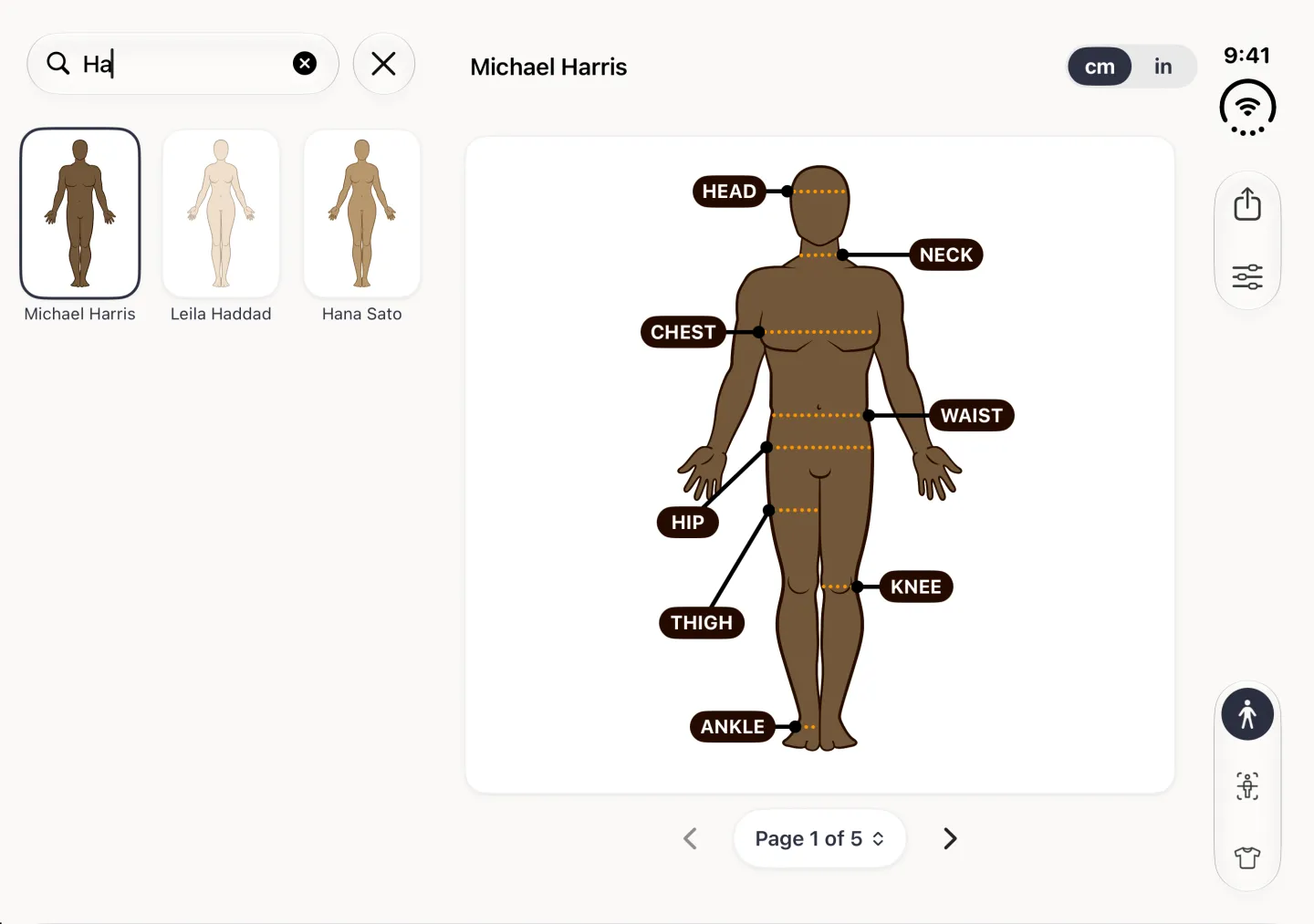Click the 9:41 clock display
1314x924 pixels.
pos(1246,56)
